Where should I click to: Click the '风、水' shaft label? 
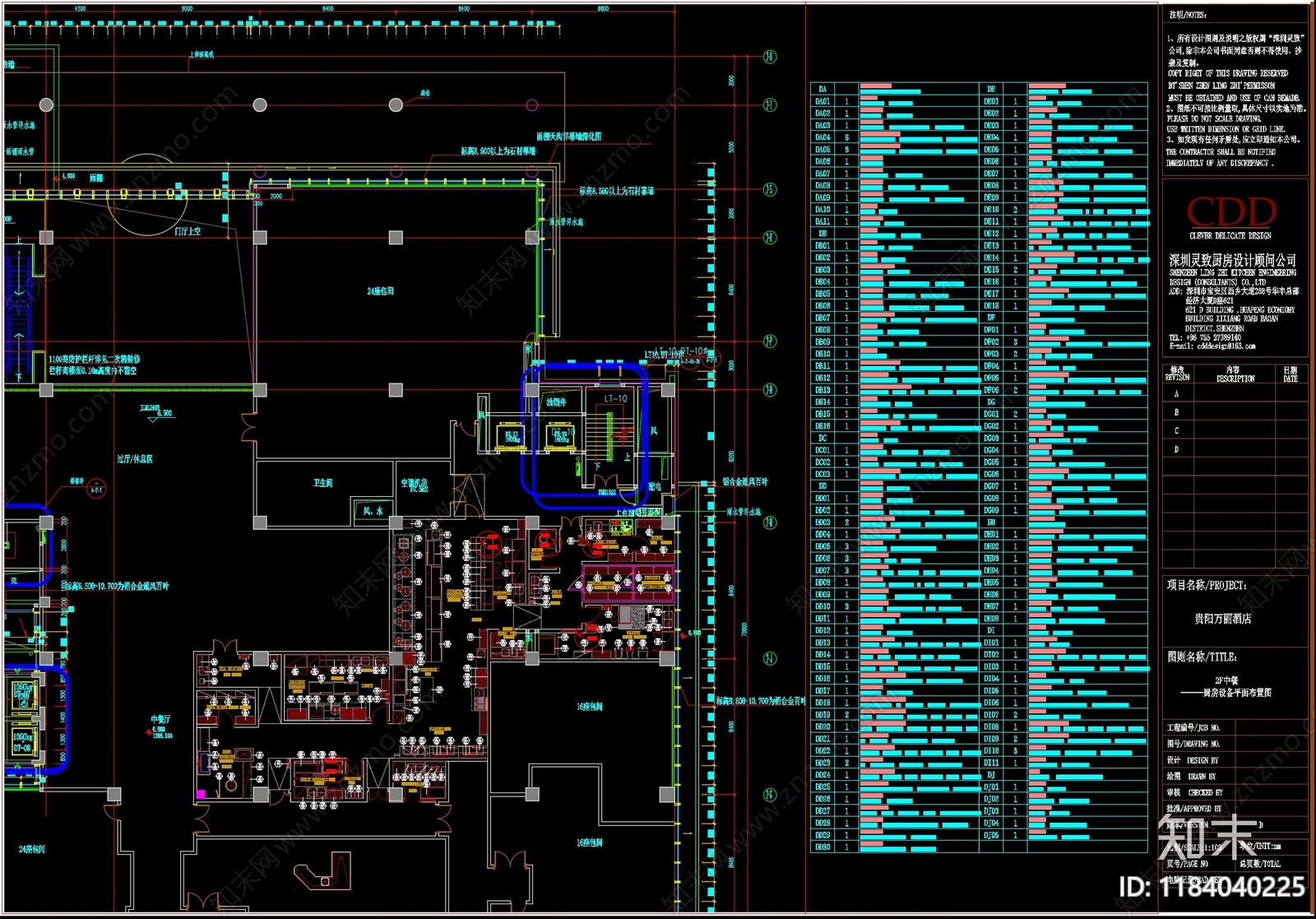pyautogui.click(x=373, y=511)
